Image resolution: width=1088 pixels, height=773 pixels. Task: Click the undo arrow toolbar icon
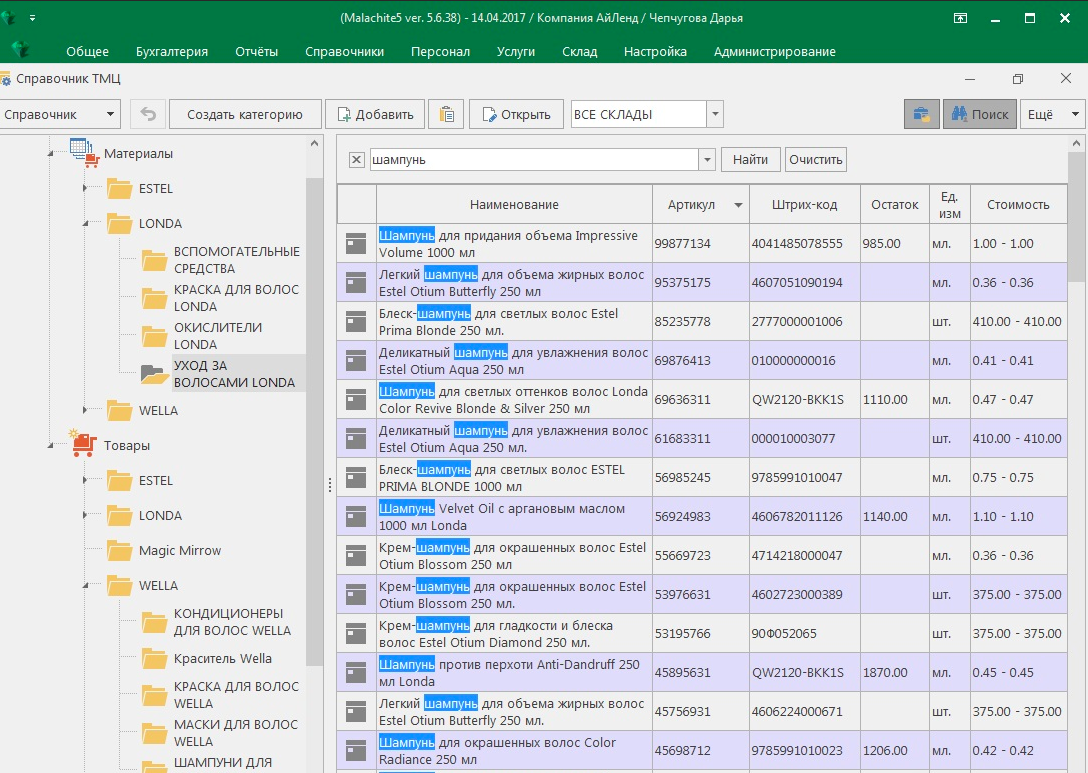148,114
